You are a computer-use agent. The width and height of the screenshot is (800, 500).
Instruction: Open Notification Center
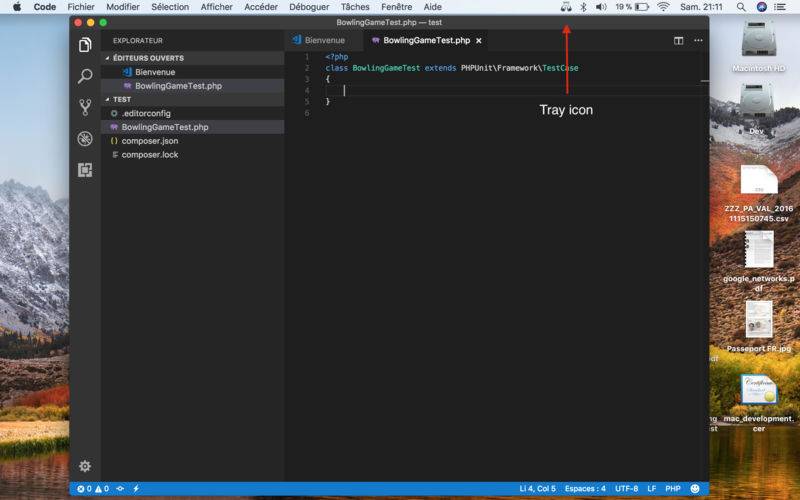pyautogui.click(x=780, y=7)
